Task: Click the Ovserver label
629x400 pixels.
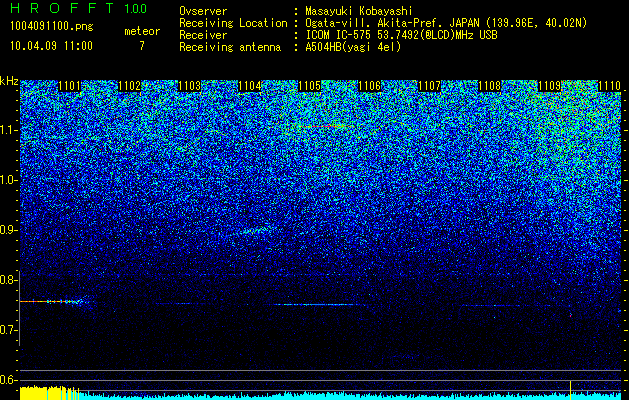Action: 203,11
